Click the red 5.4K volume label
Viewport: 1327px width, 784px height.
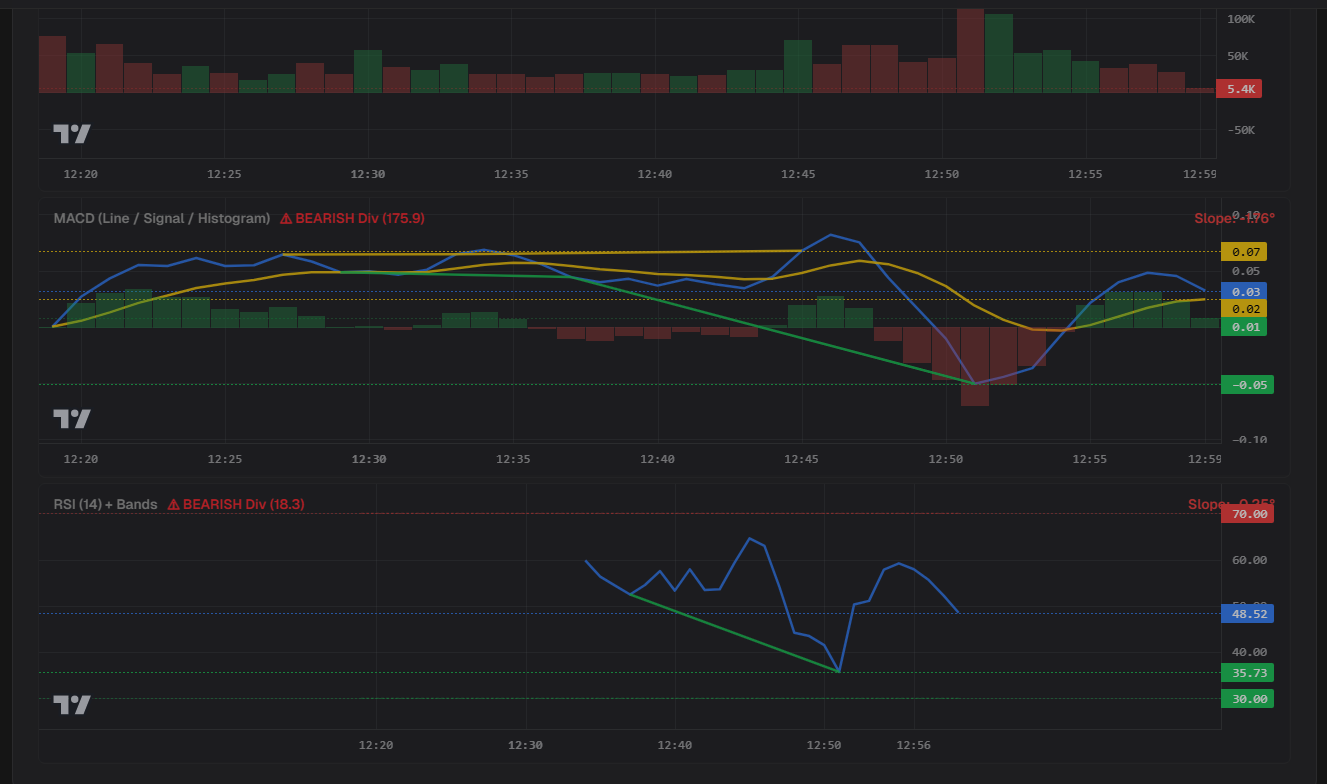point(1240,88)
